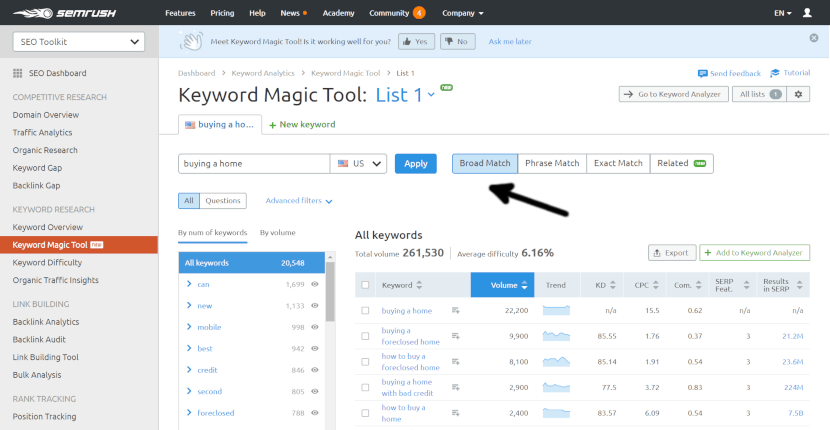Image resolution: width=830 pixels, height=430 pixels.
Task: Open the SEO Toolkit dropdown
Action: click(79, 42)
